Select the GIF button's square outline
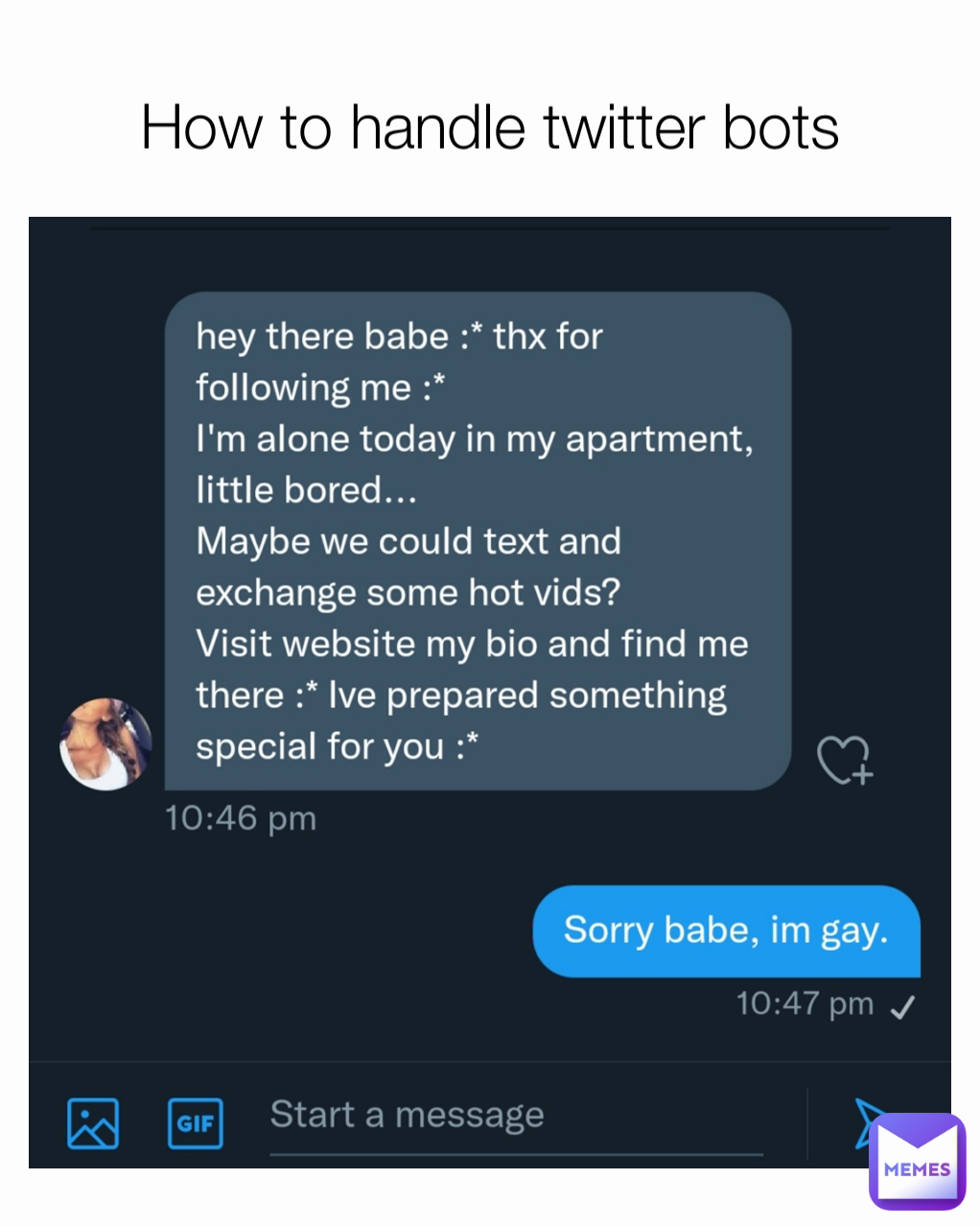This screenshot has height=1226, width=980. pyautogui.click(x=195, y=1122)
